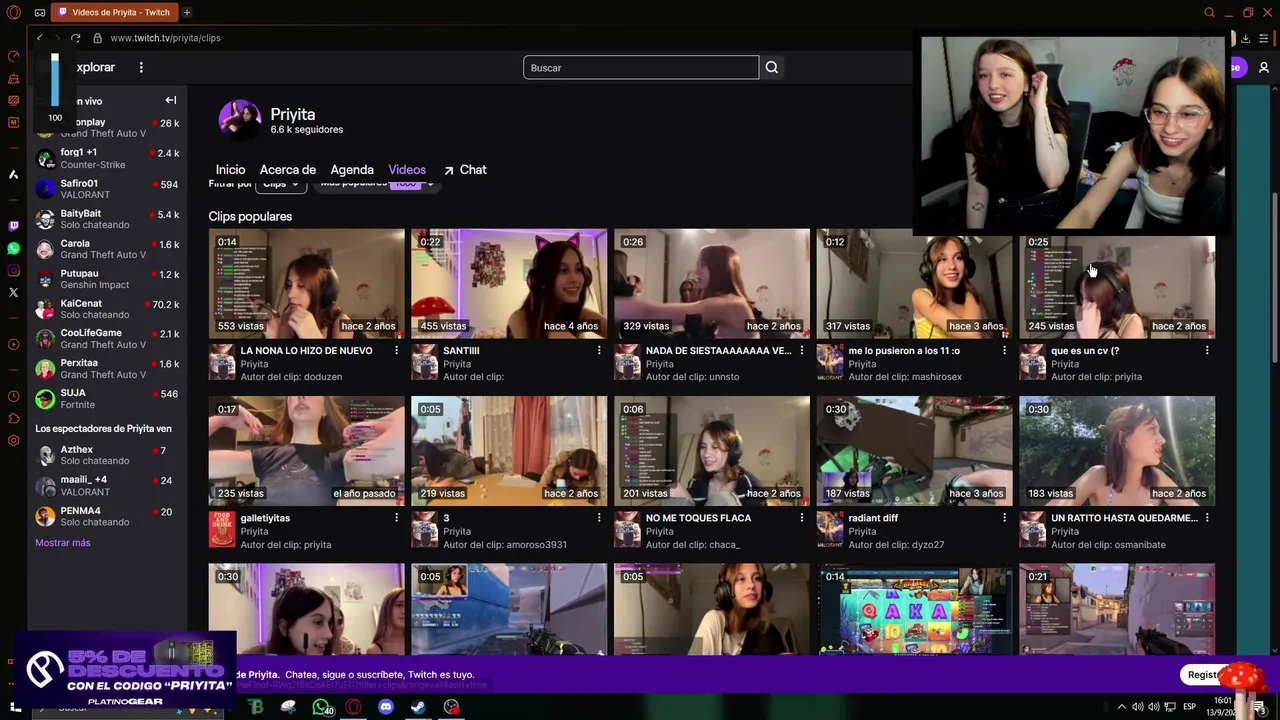Open the three-dot menu next to Explorar

[141, 67]
